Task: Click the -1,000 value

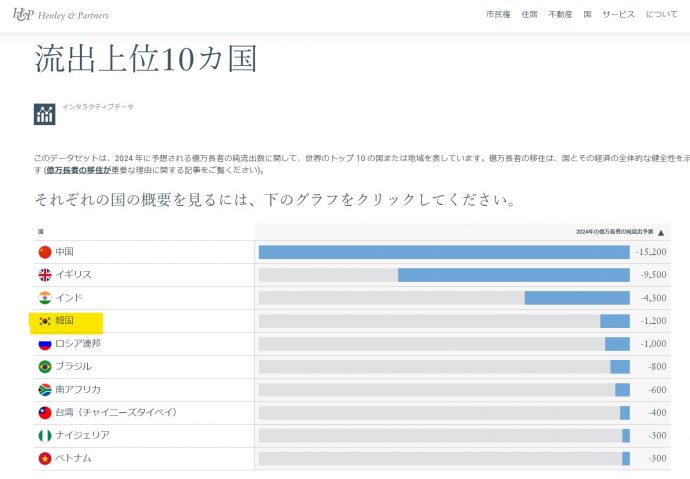Action: (653, 344)
